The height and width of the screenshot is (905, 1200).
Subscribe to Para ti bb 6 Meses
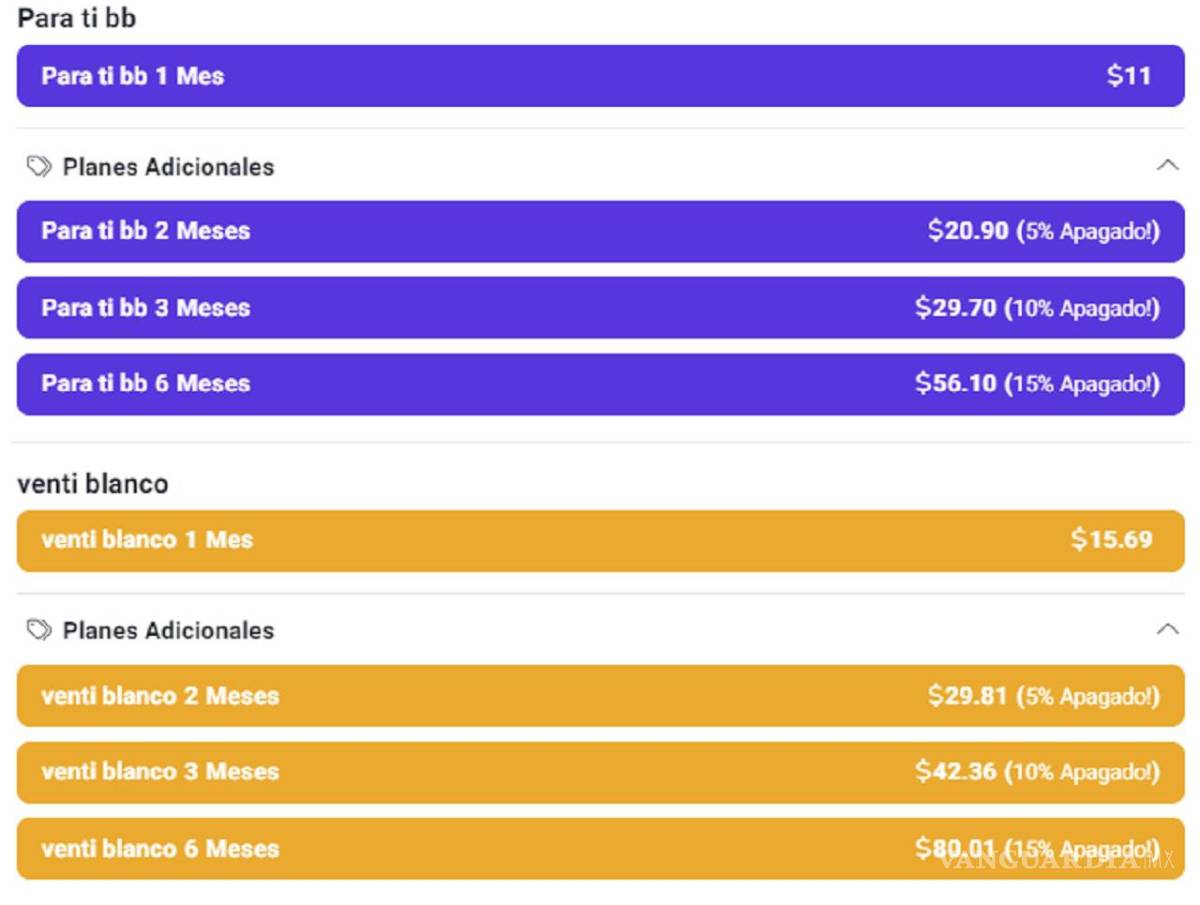click(600, 384)
